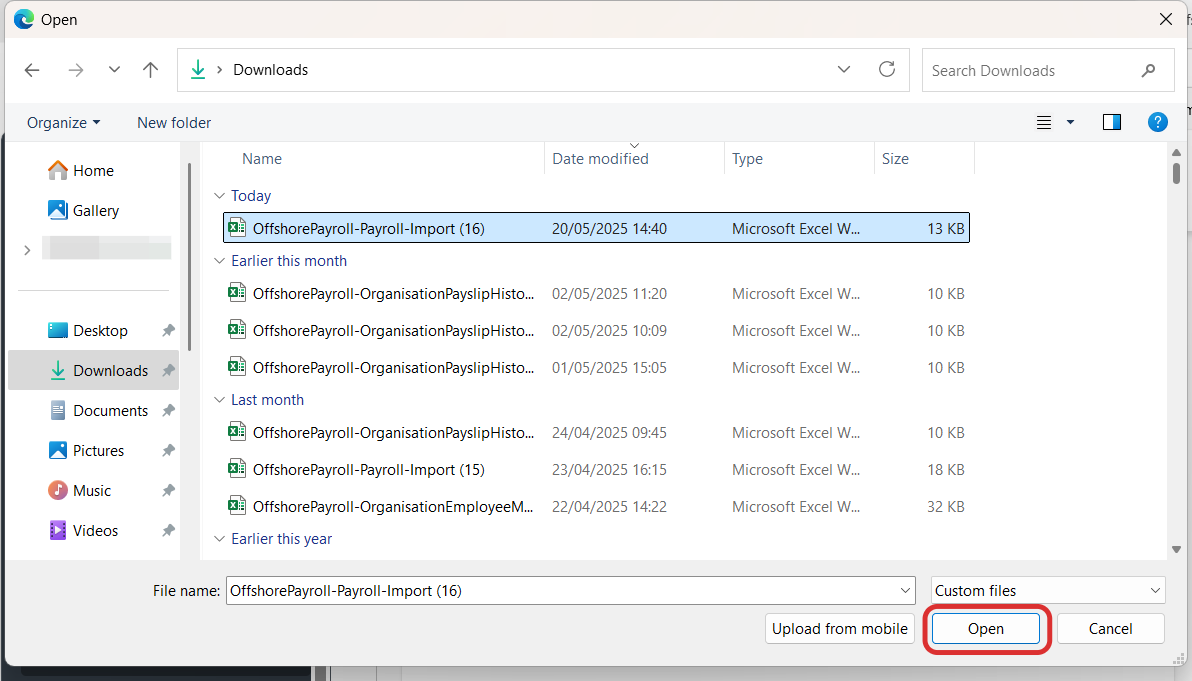Click green download icon in address bar

pos(198,70)
